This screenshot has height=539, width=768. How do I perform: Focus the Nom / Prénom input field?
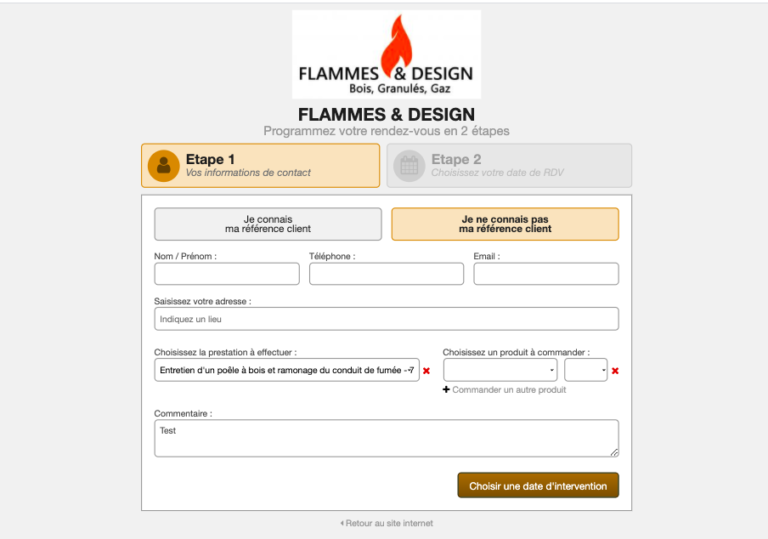pos(227,274)
